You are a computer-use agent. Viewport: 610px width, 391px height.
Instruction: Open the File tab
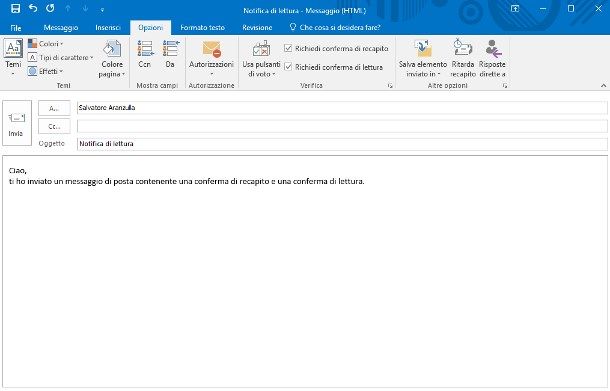[16, 28]
